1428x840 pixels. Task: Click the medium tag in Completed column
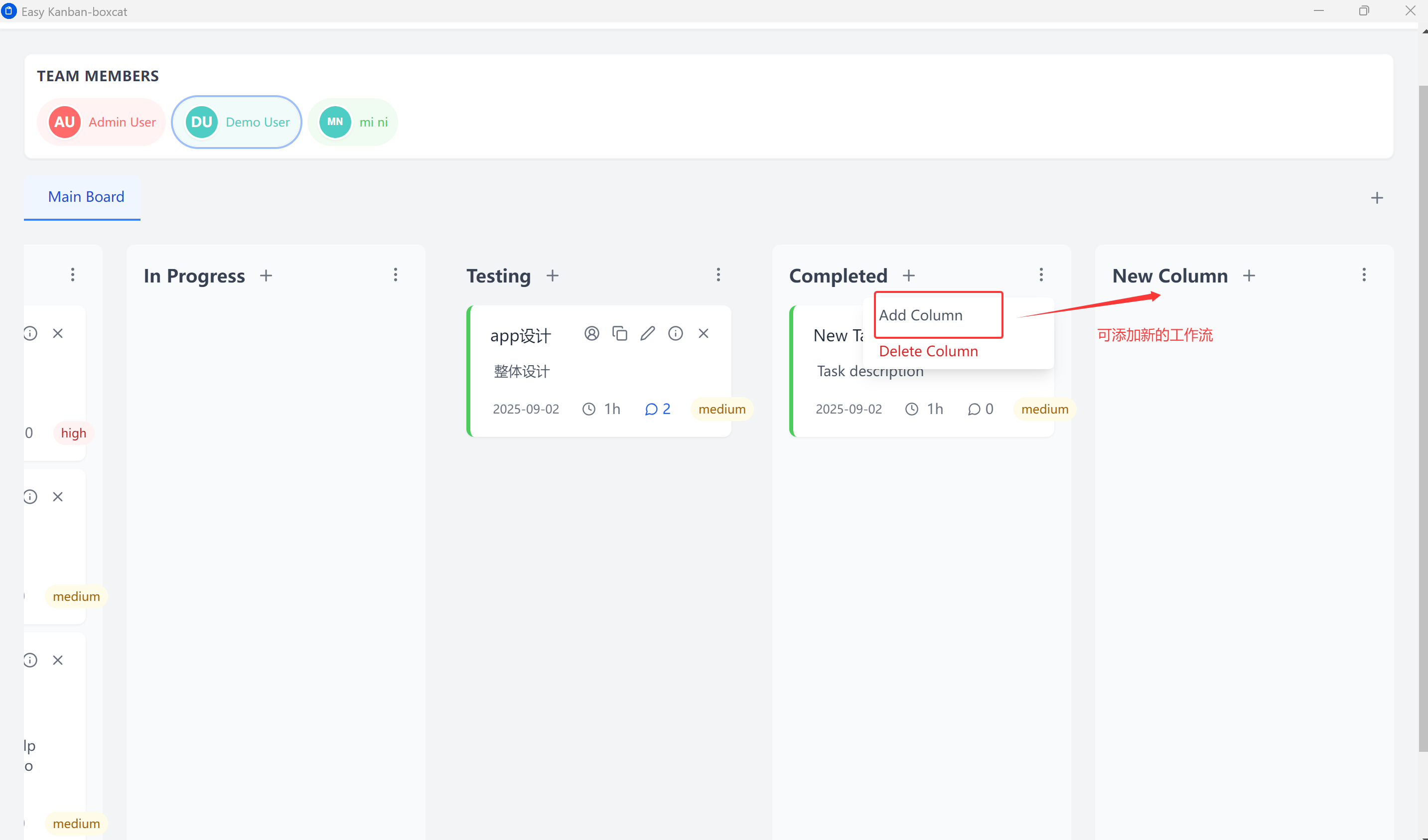1045,409
